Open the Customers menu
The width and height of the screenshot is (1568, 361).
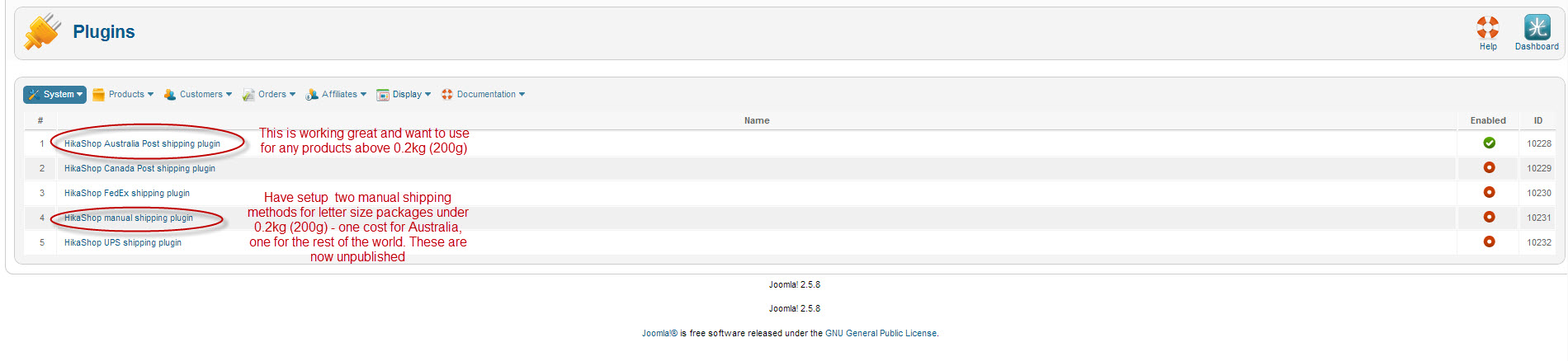click(201, 95)
